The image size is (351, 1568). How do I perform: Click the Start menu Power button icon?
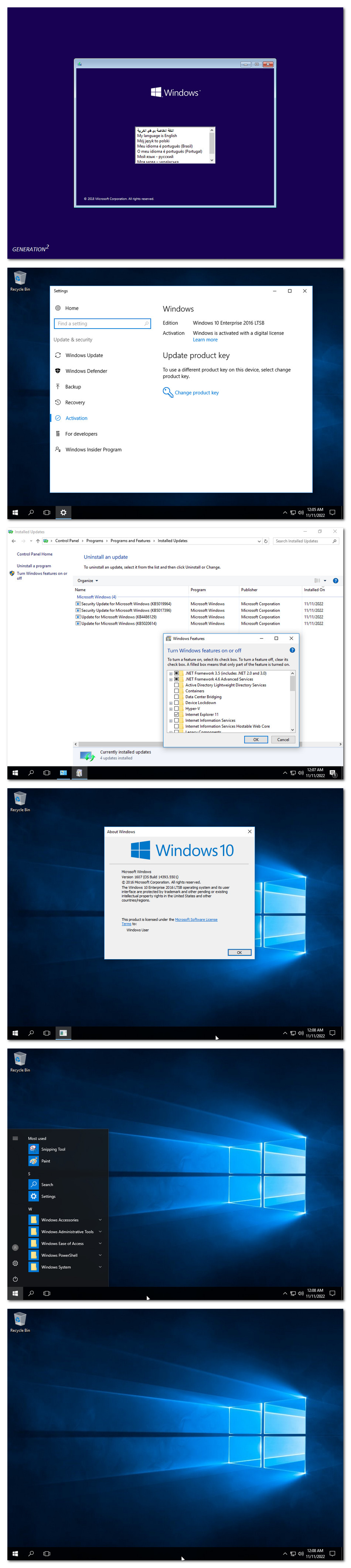(x=15, y=1278)
